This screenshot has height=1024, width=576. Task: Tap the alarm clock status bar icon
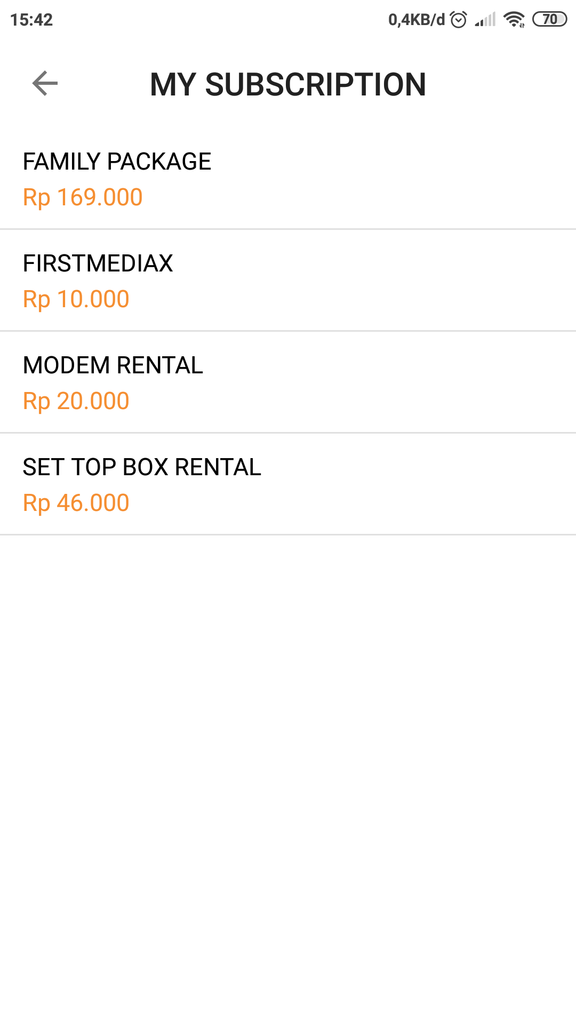[460, 18]
